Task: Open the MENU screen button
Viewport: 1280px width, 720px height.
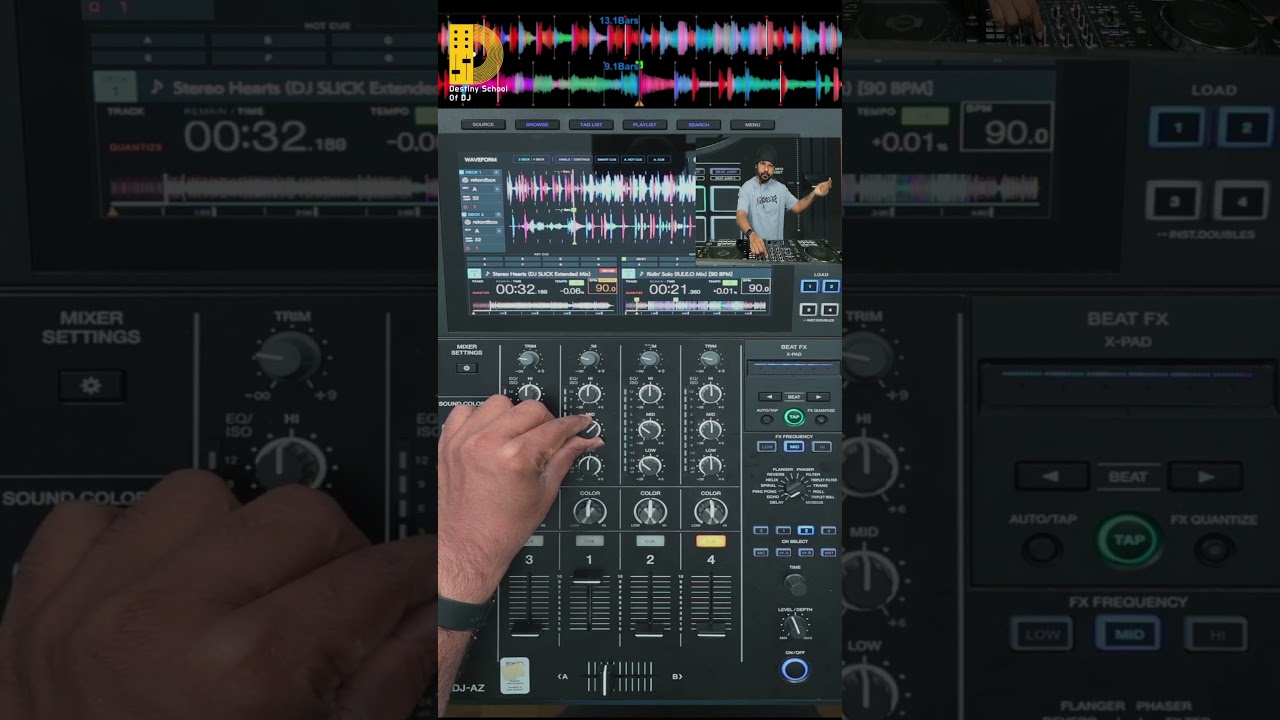Action: coord(752,125)
